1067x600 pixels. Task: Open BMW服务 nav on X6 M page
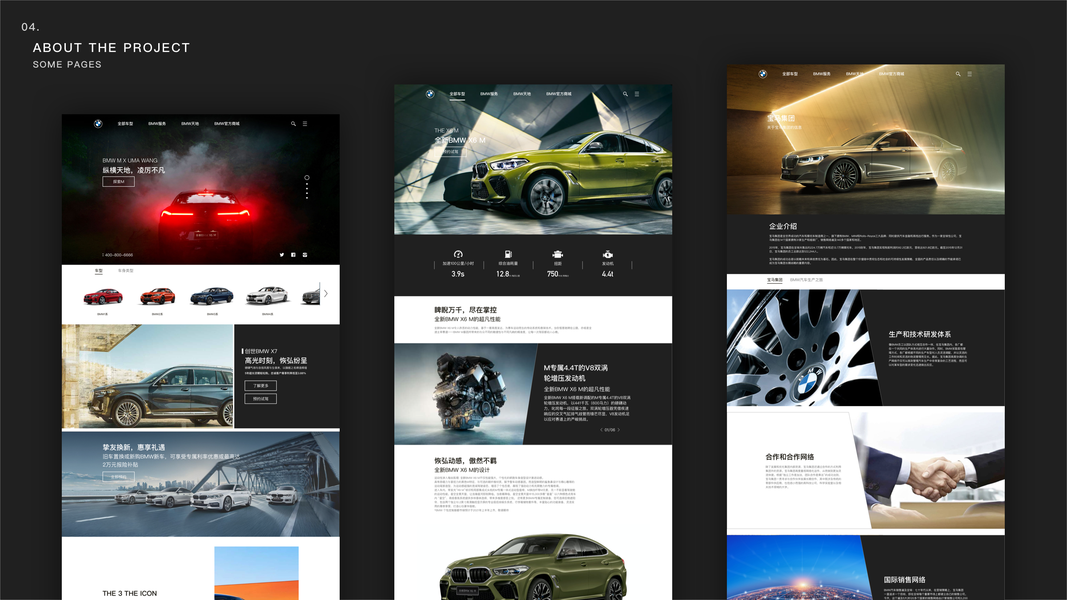(x=489, y=94)
